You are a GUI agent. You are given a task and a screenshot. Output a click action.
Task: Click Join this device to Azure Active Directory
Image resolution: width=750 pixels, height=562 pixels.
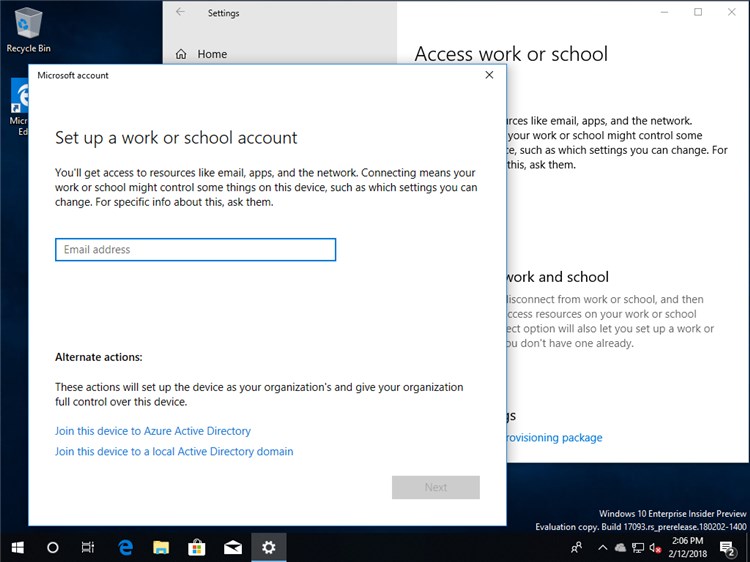pyautogui.click(x=153, y=431)
